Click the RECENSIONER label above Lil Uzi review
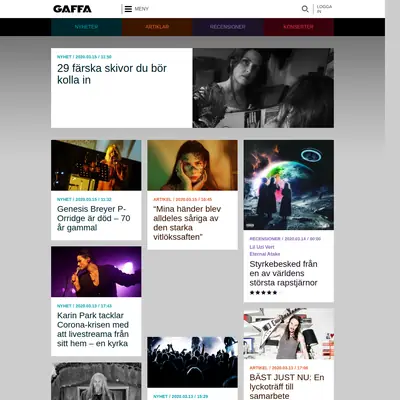 coord(265,239)
